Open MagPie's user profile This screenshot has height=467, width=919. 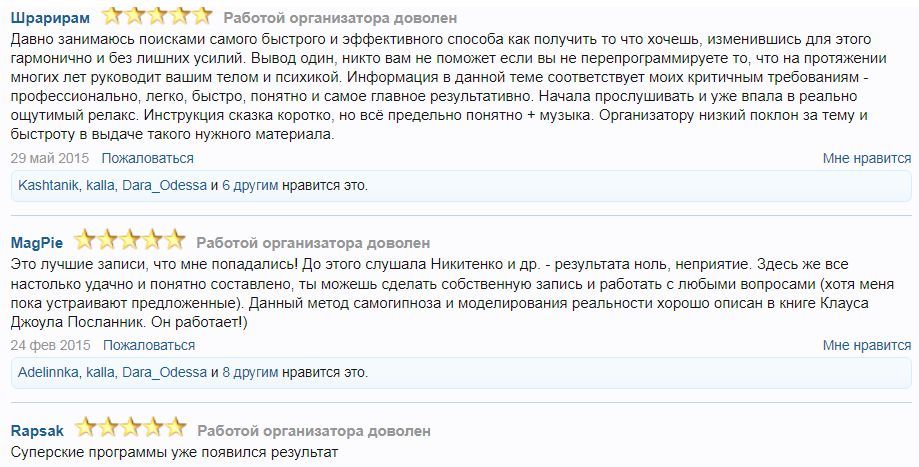pos(37,242)
